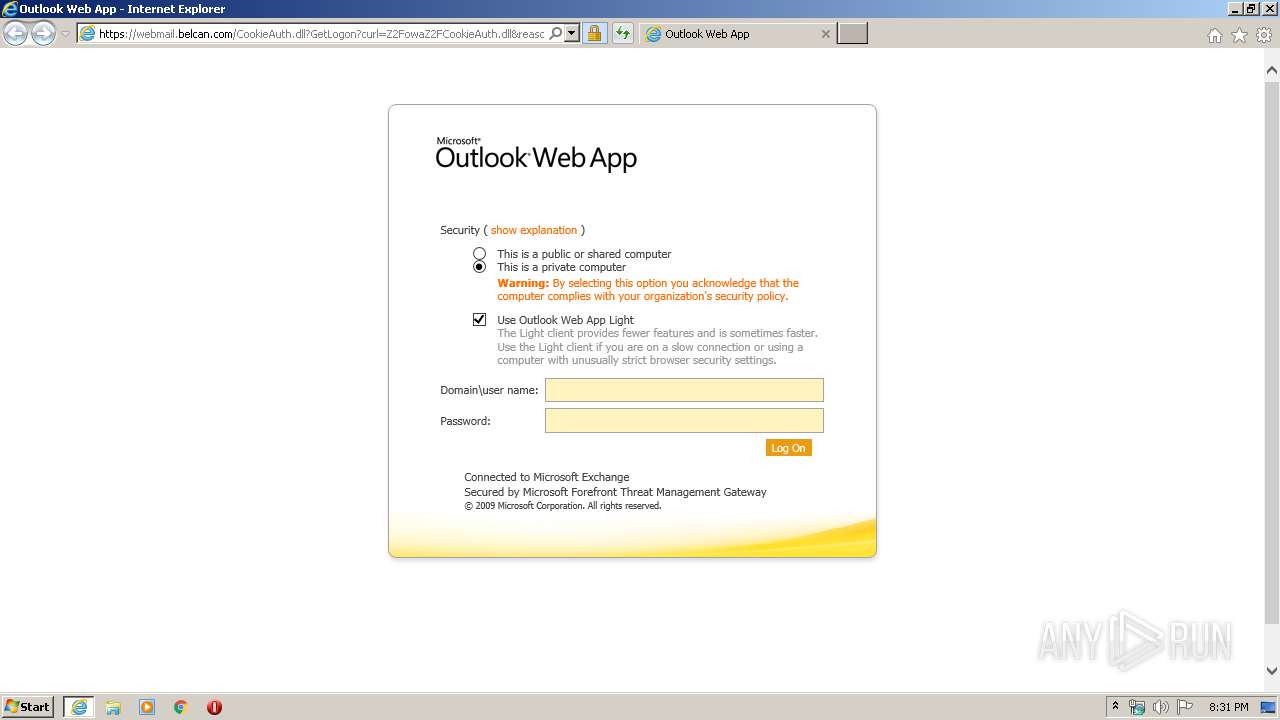
Task: Click the network tray icon
Action: 1137,707
